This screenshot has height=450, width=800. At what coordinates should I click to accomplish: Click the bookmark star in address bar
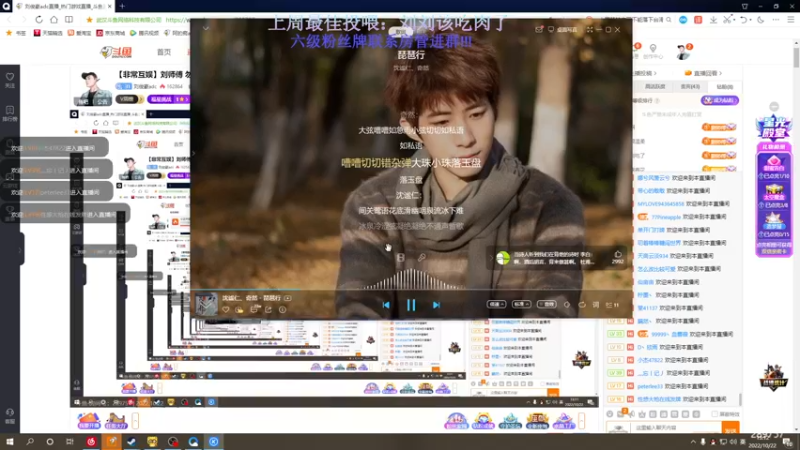(x=89, y=19)
